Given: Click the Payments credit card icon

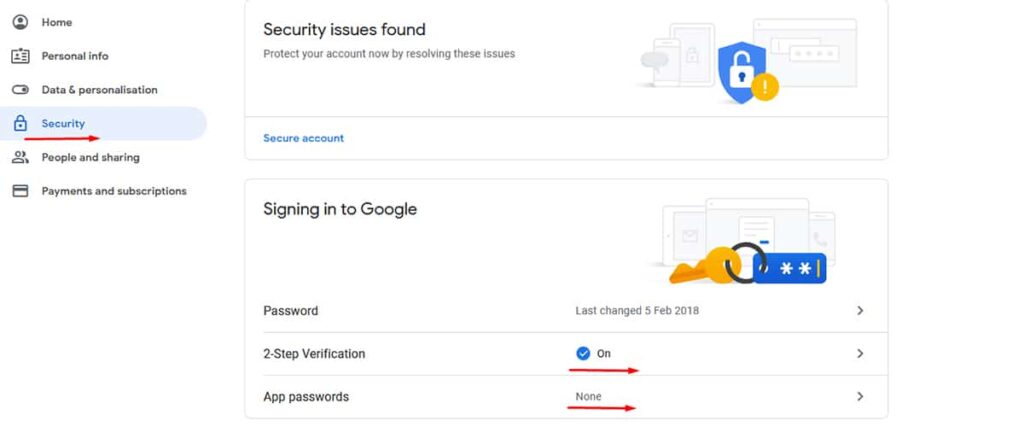Looking at the screenshot, I should point(21,191).
